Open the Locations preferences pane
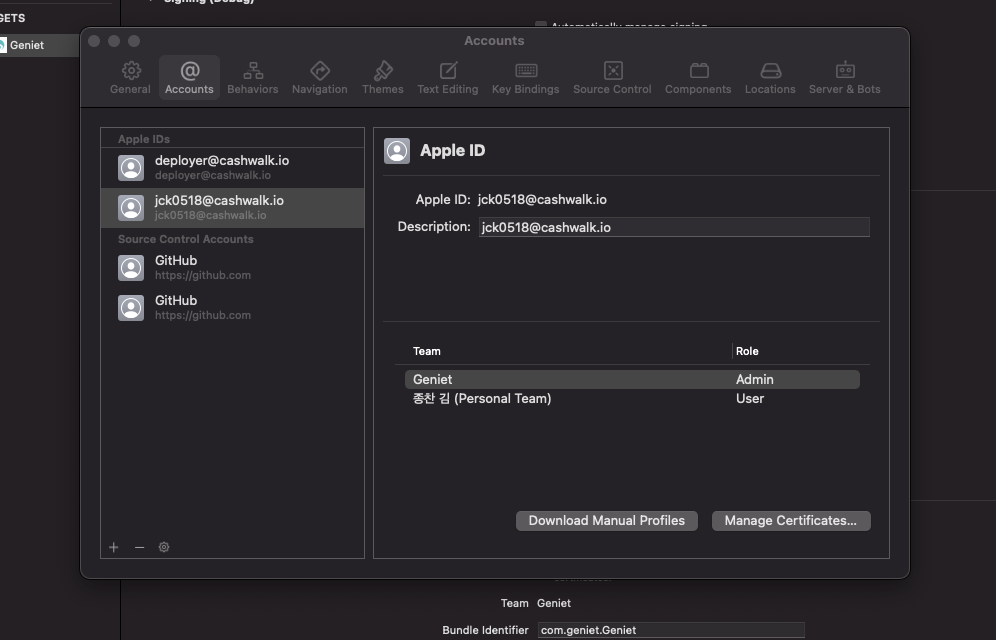Screen dimensions: 996x640 (x=770, y=77)
